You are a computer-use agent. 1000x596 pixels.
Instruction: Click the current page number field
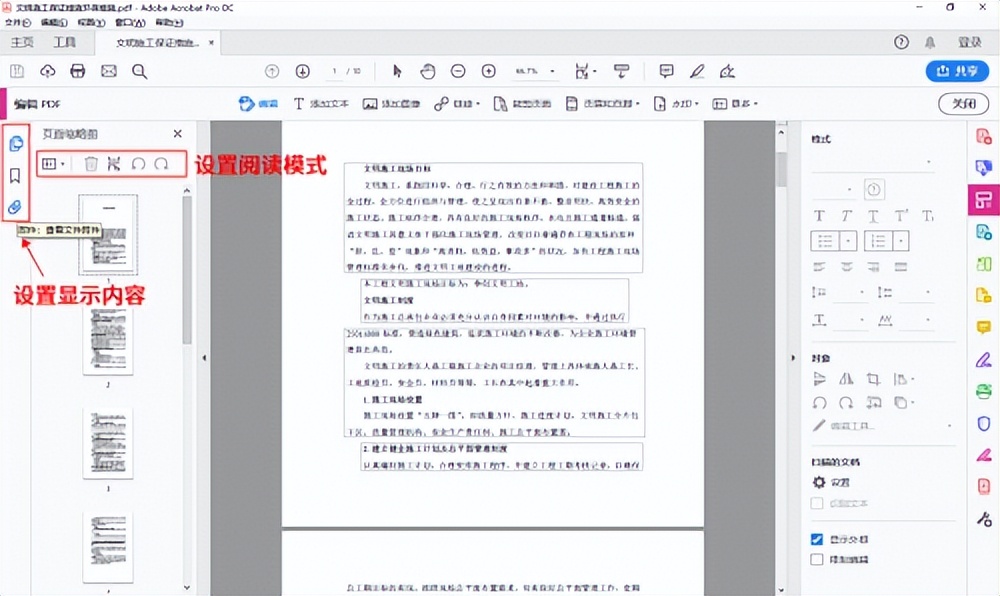[x=334, y=71]
